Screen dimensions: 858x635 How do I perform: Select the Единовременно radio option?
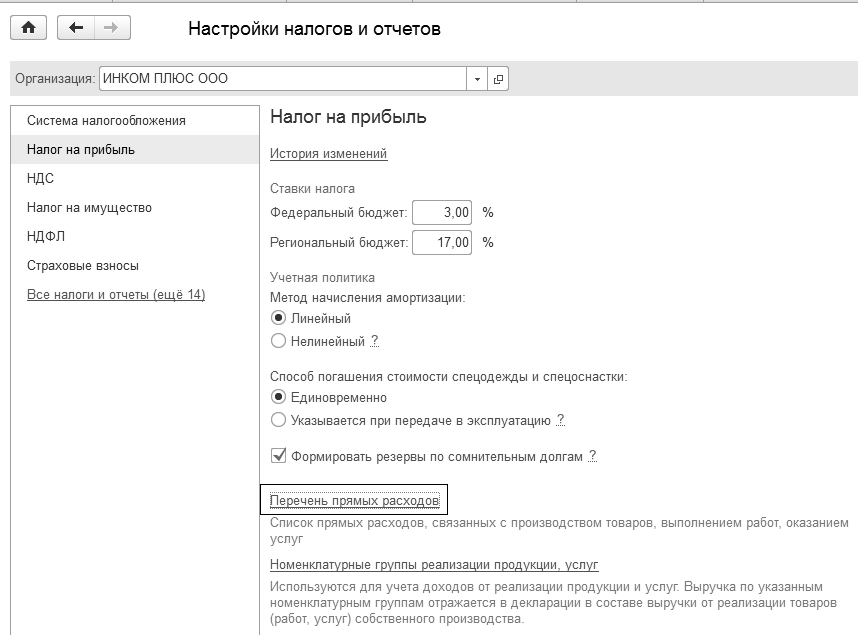coord(279,397)
